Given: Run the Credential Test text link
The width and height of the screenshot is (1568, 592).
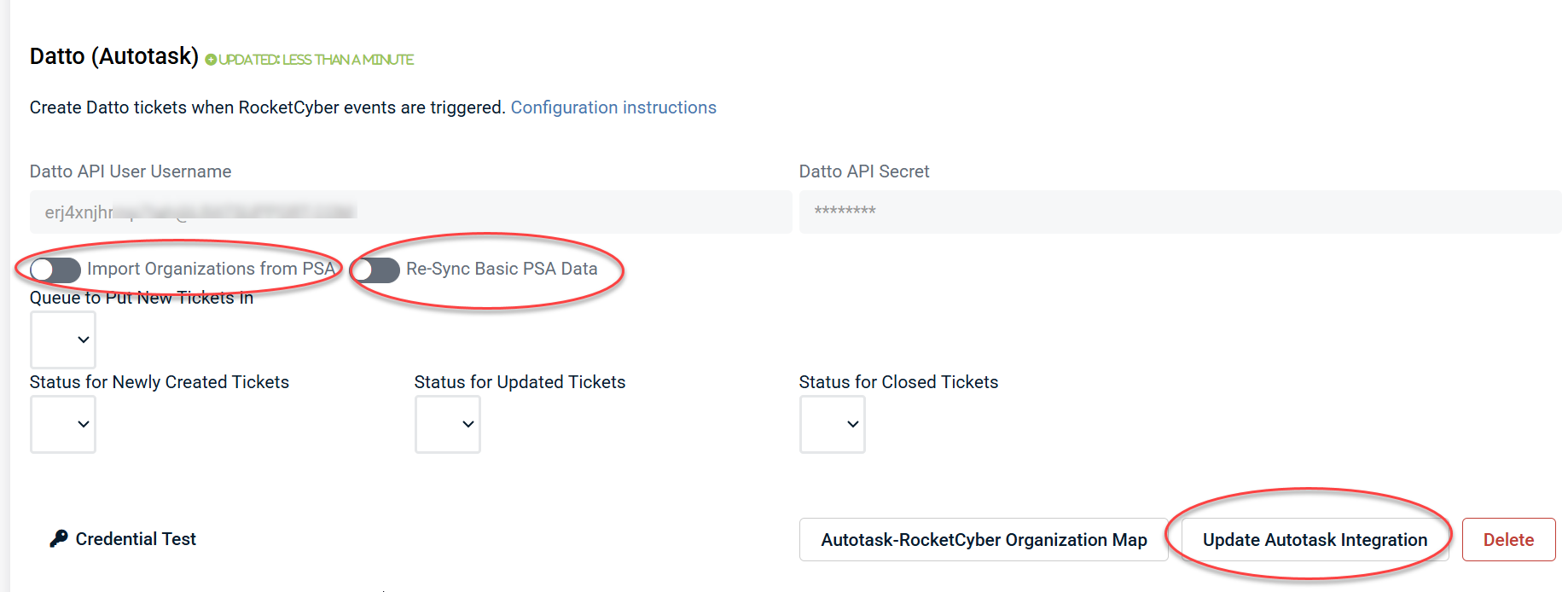Looking at the screenshot, I should click(136, 539).
